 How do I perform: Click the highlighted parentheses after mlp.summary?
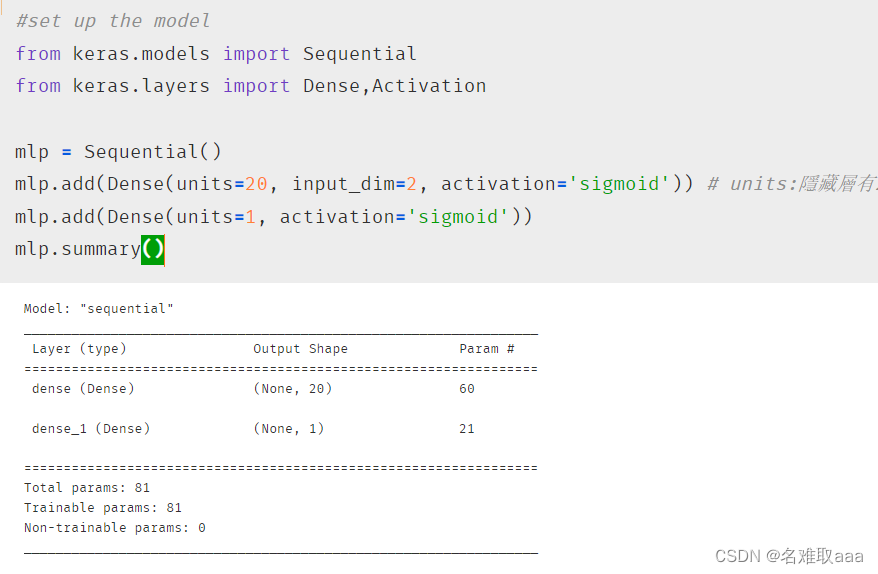152,249
